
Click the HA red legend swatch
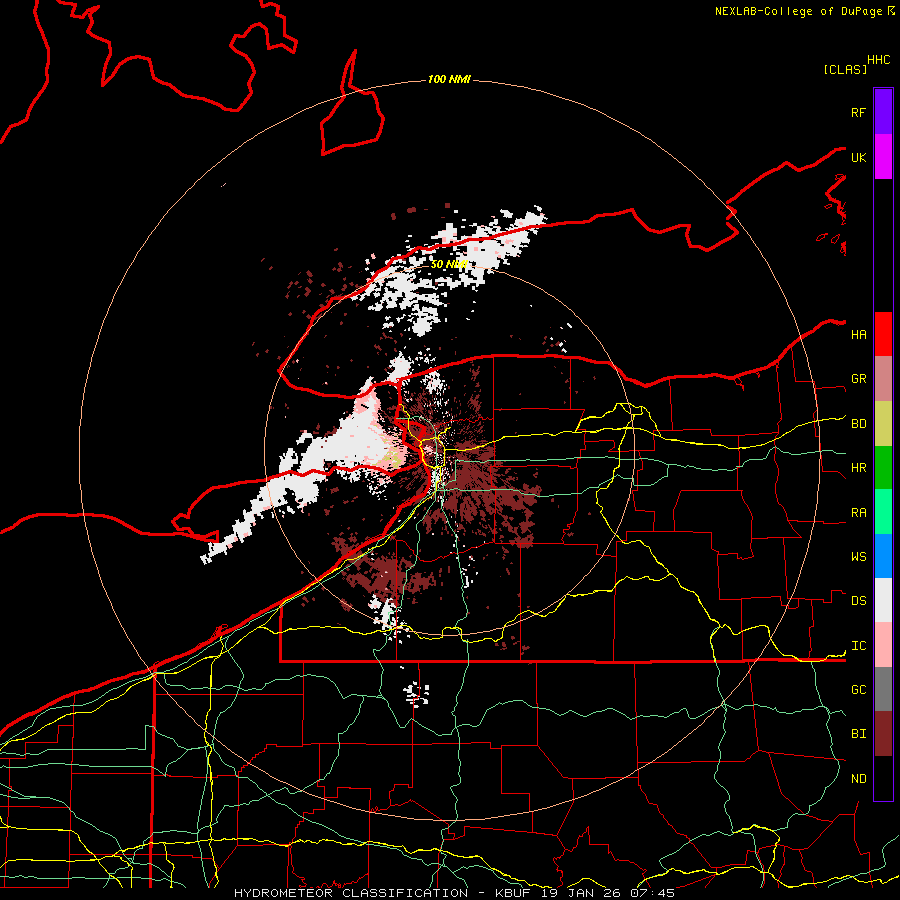pos(883,334)
